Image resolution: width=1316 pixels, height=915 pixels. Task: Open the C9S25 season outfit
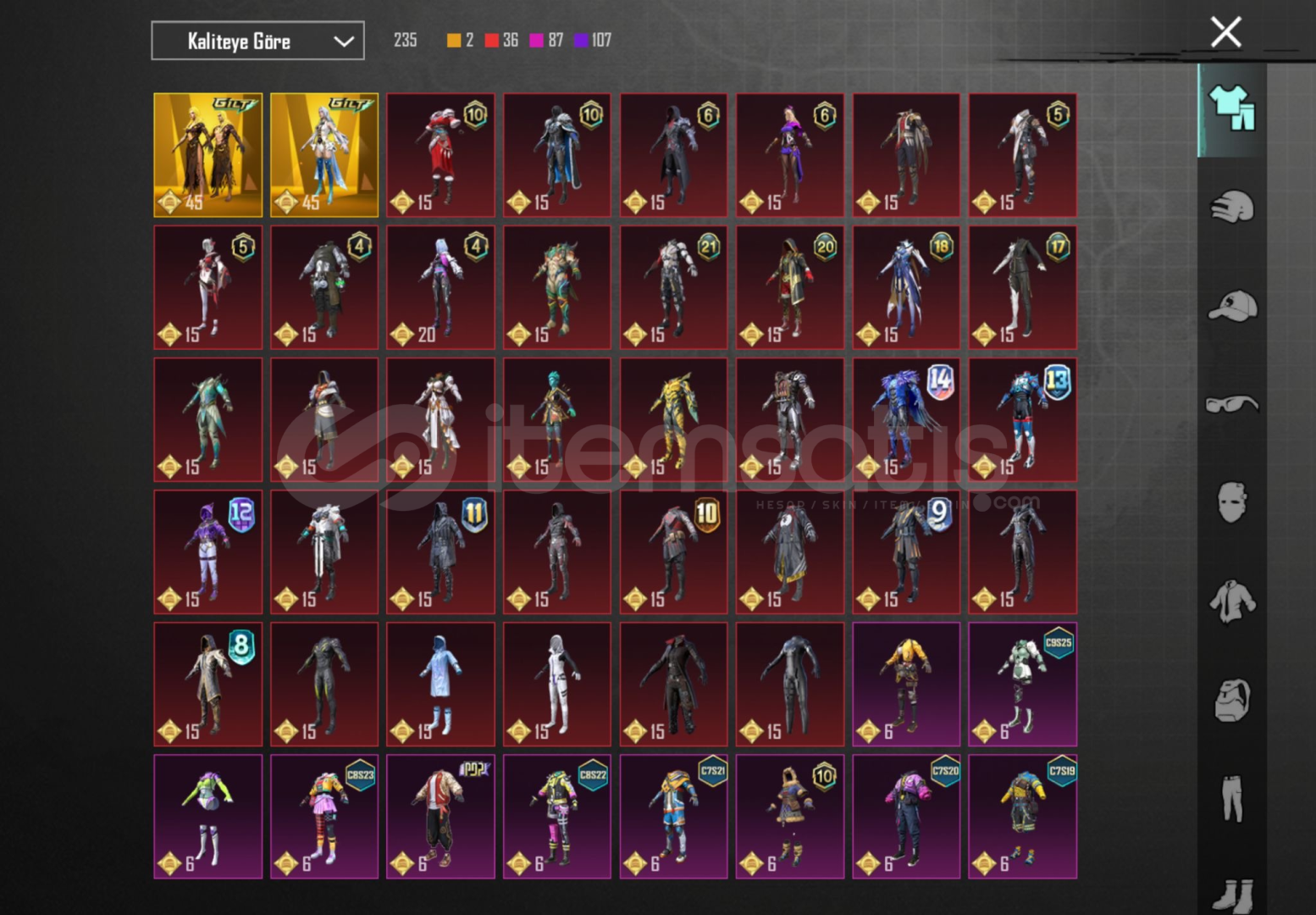click(1023, 684)
